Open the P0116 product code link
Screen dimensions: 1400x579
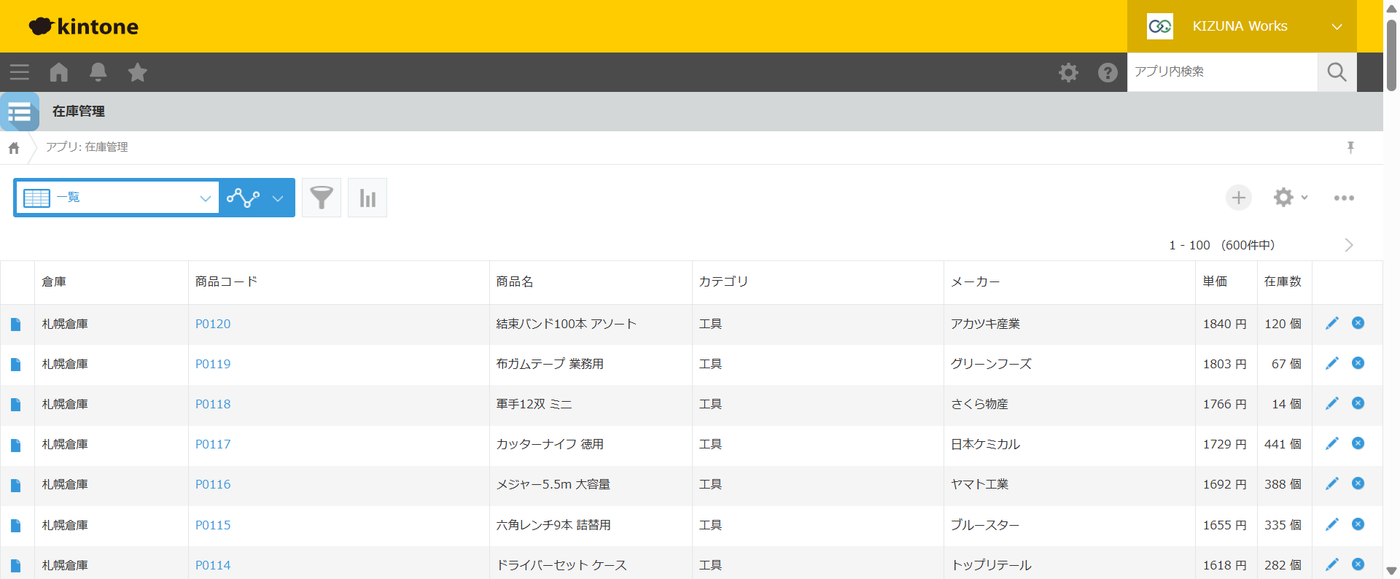coord(213,484)
